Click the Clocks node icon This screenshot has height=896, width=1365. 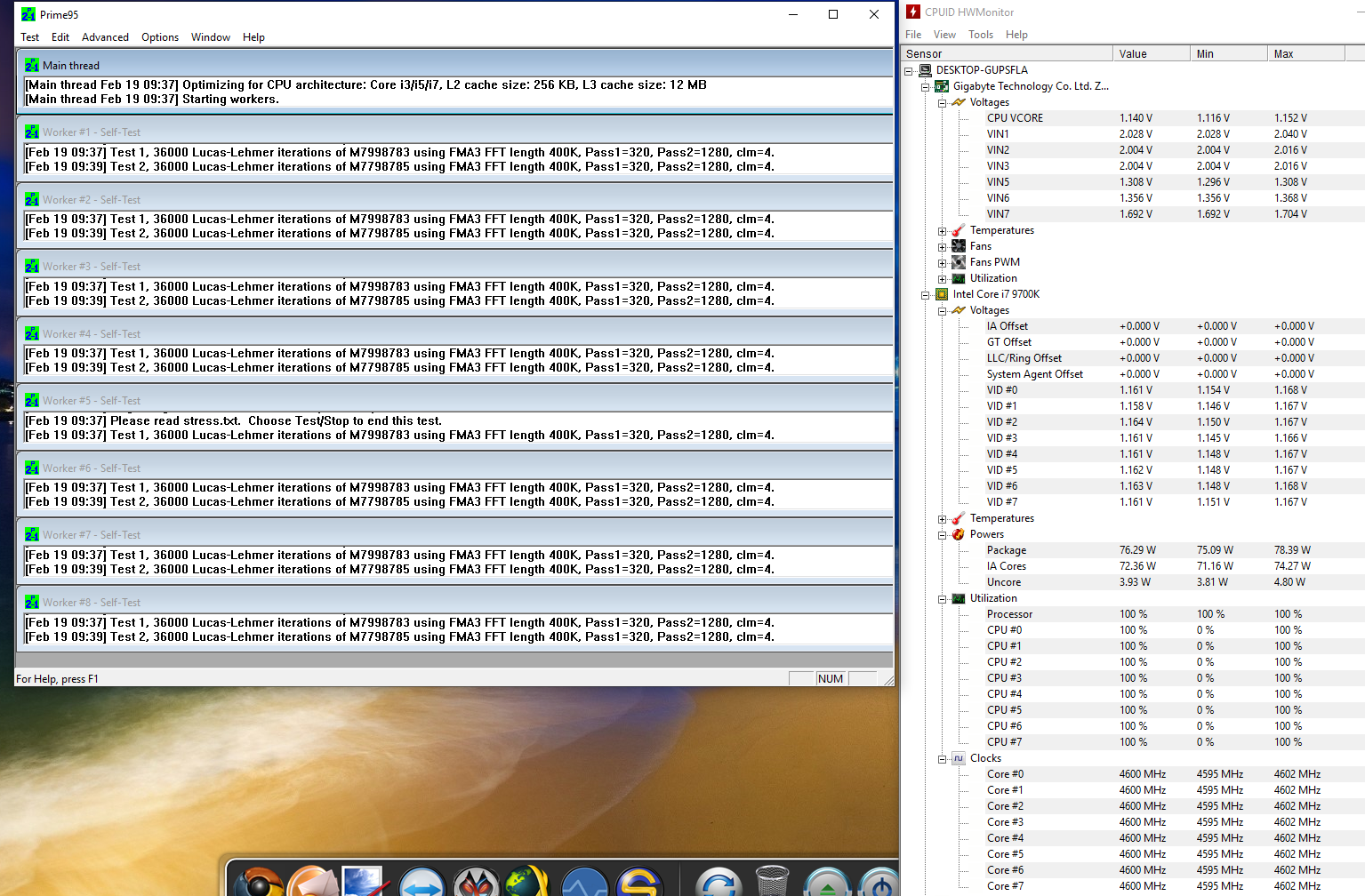(959, 758)
